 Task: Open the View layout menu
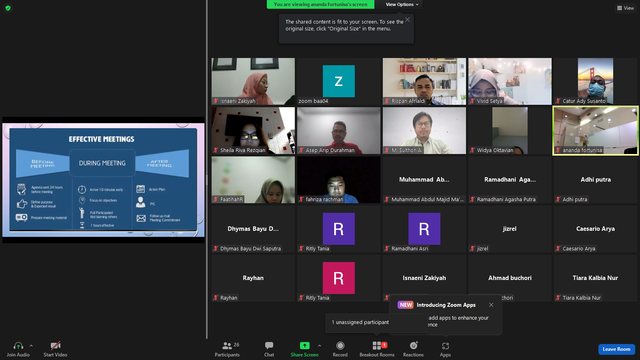(x=625, y=8)
